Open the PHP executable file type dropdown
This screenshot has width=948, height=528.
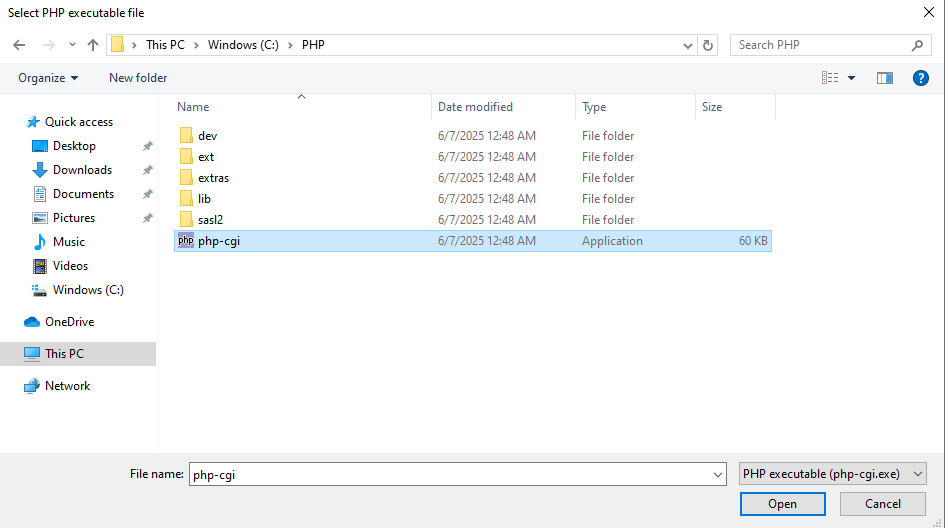tap(833, 474)
